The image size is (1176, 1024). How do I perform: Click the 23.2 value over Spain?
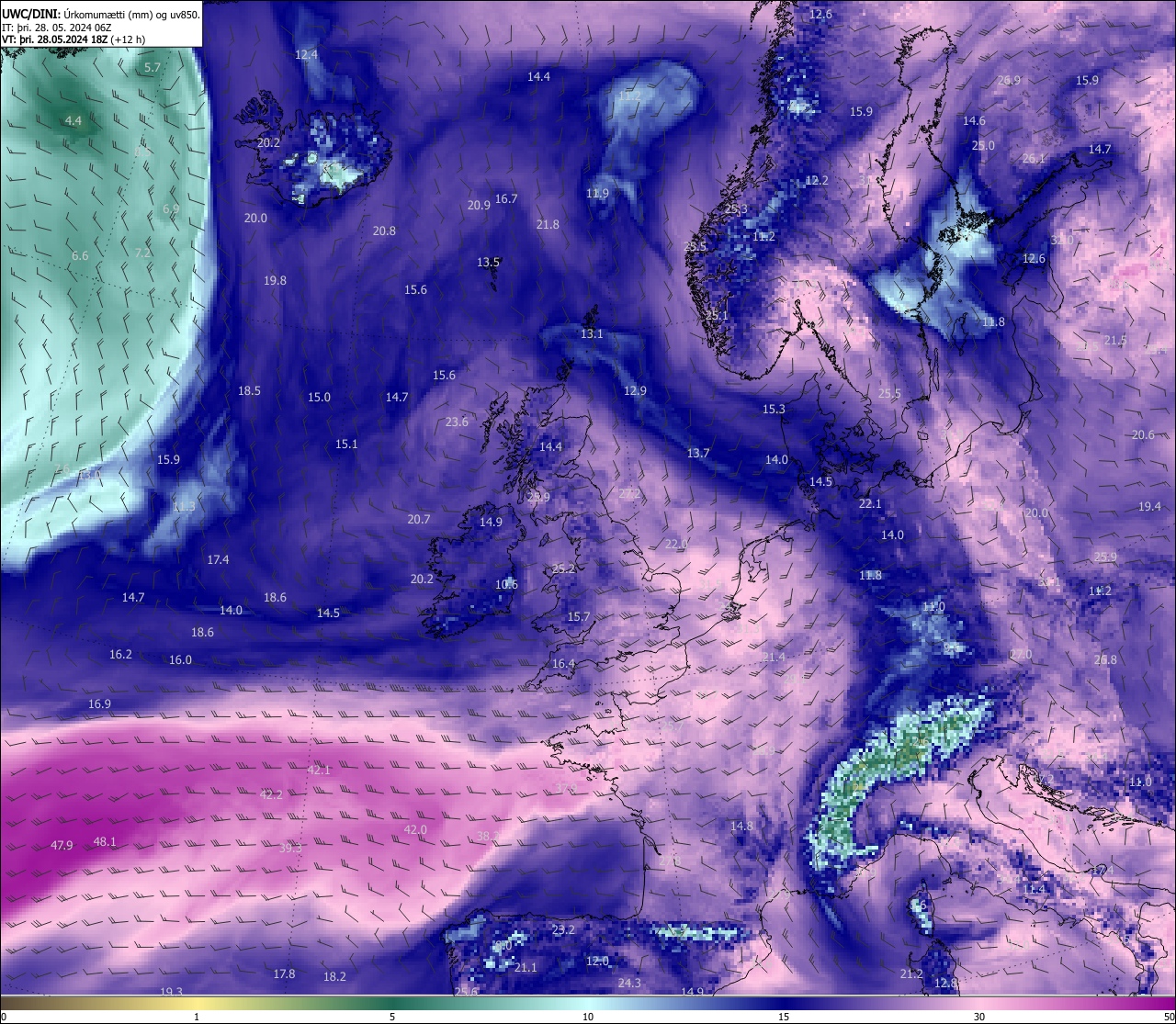click(x=563, y=929)
